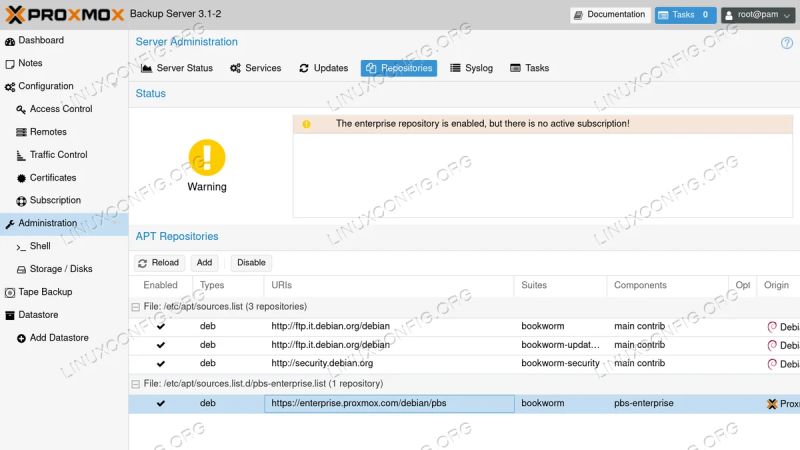Click the Remotes server icon

point(21,132)
